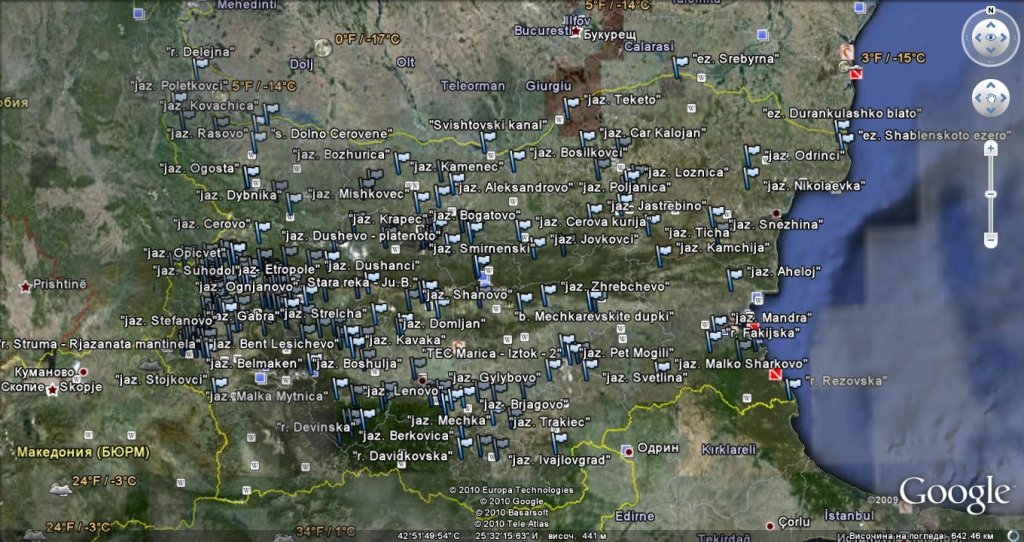Select the "jaz. Malko Sharkovo" label
This screenshot has width=1024, height=542.
[x=741, y=363]
